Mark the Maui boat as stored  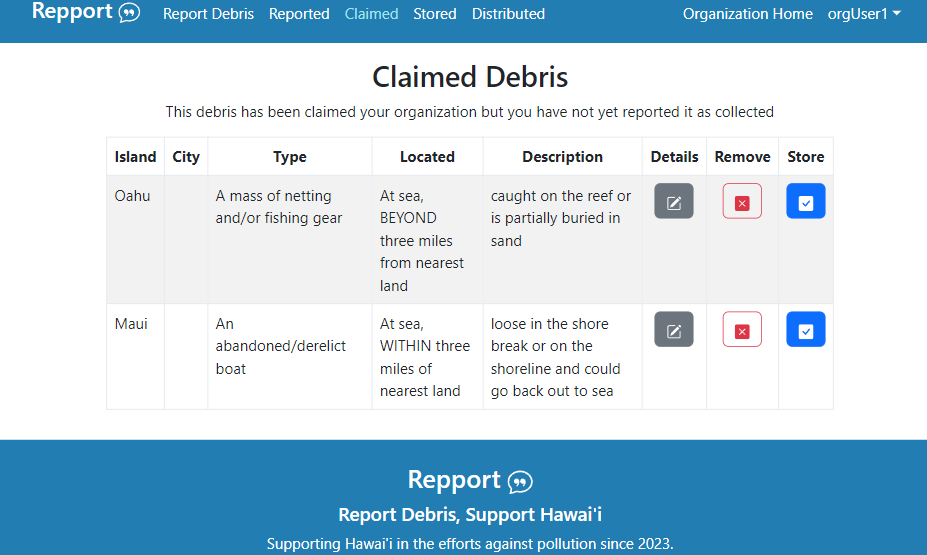805,330
